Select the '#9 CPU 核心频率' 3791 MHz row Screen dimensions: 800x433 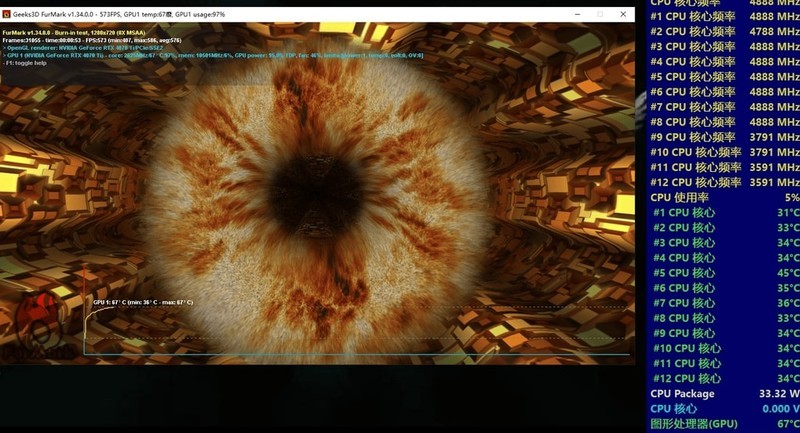click(x=725, y=137)
